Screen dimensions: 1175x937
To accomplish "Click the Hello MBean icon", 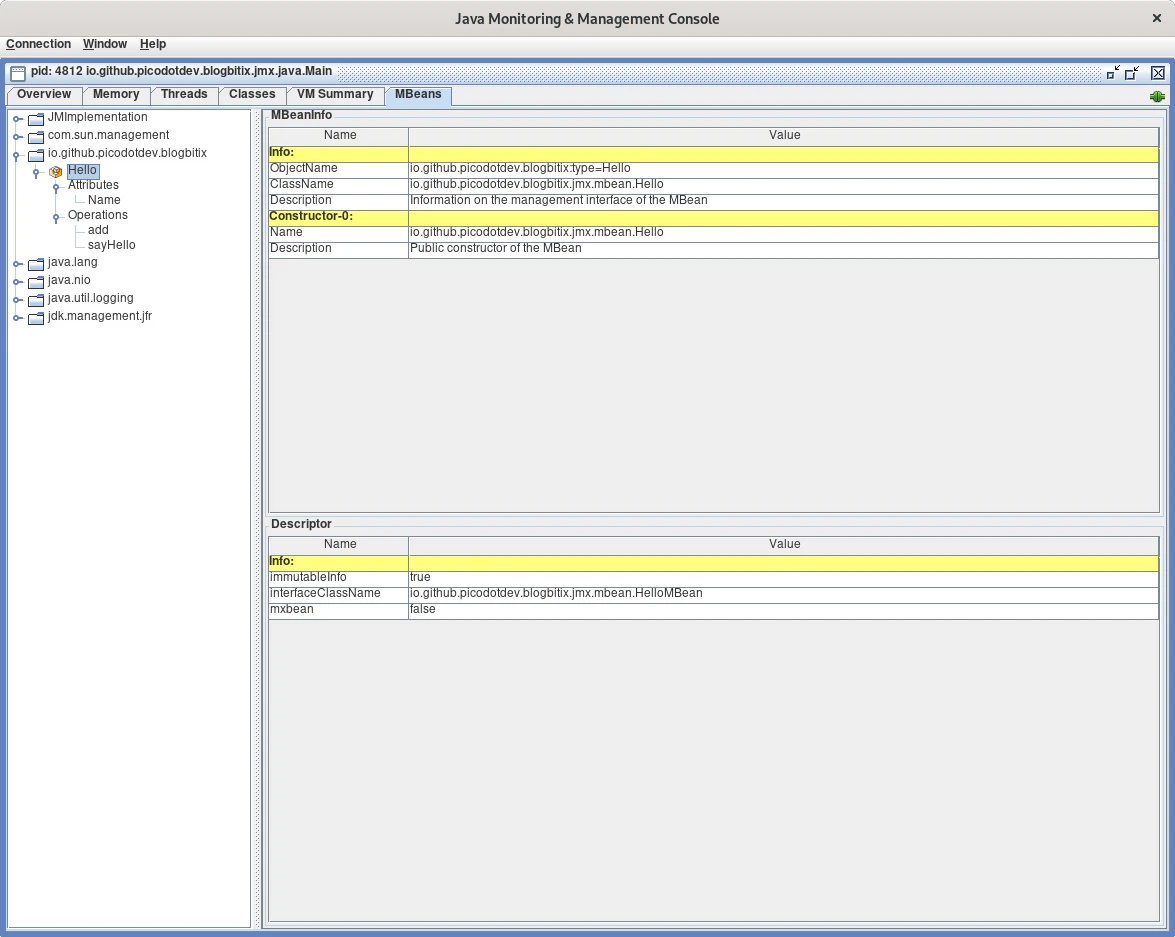I will 56,172.
